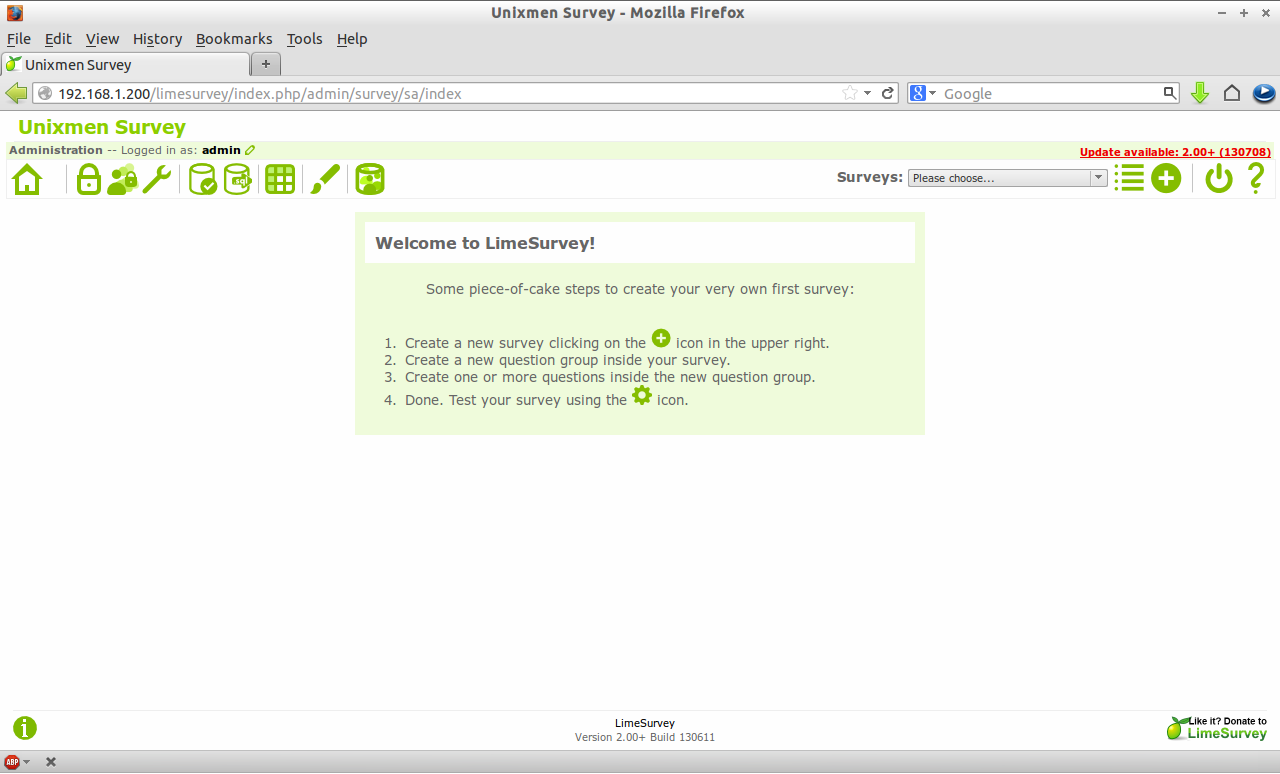1280x774 pixels.
Task: Click the search magnifier in search box
Action: point(1170,93)
